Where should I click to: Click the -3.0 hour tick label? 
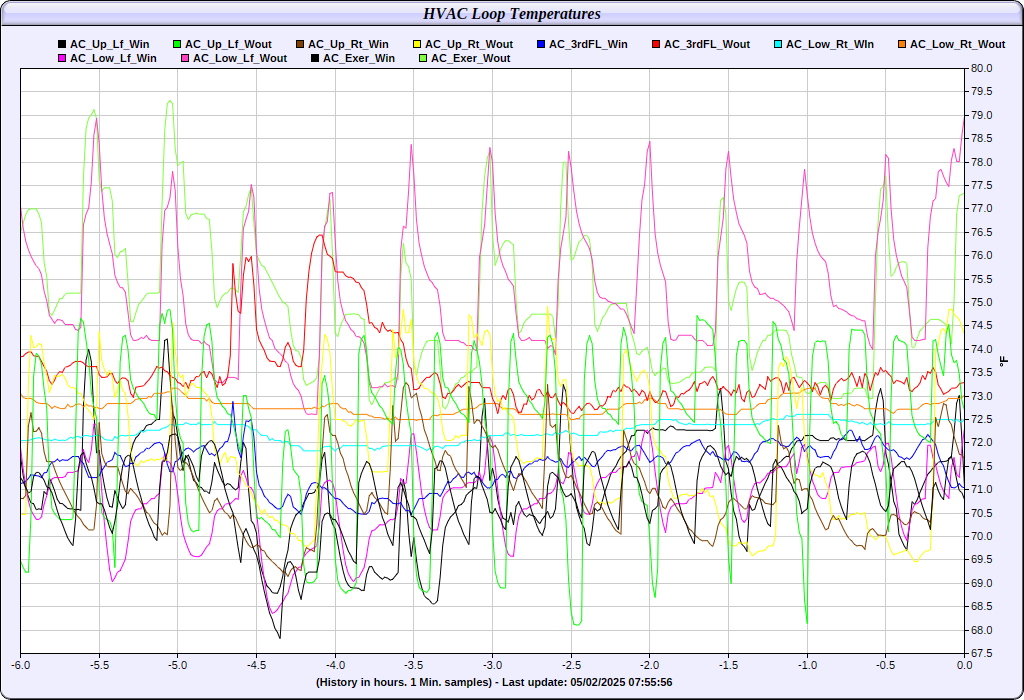point(492,665)
